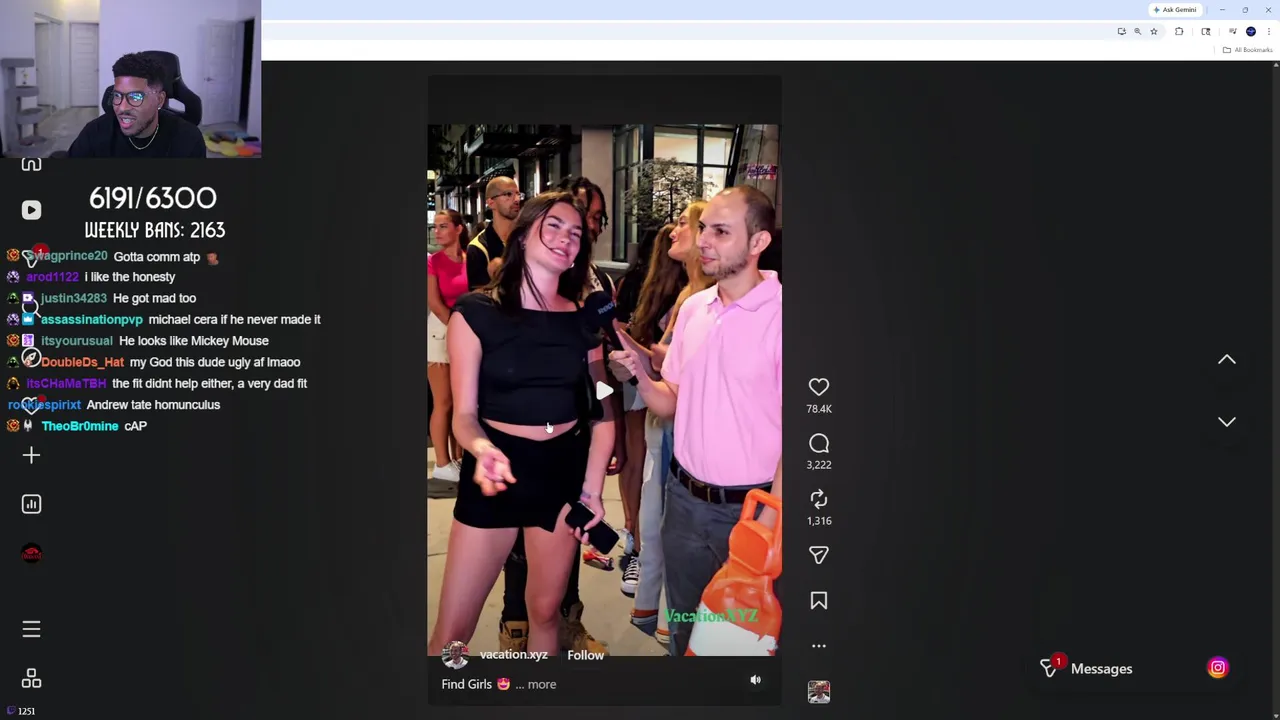Click the 6191/6300 counter text
Image resolution: width=1280 pixels, height=720 pixels.
pyautogui.click(x=152, y=198)
